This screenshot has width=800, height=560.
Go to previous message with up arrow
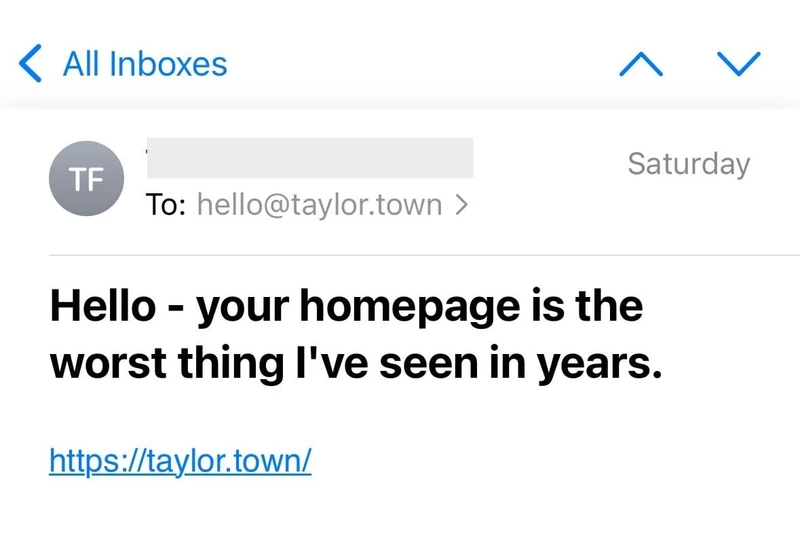tap(641, 64)
